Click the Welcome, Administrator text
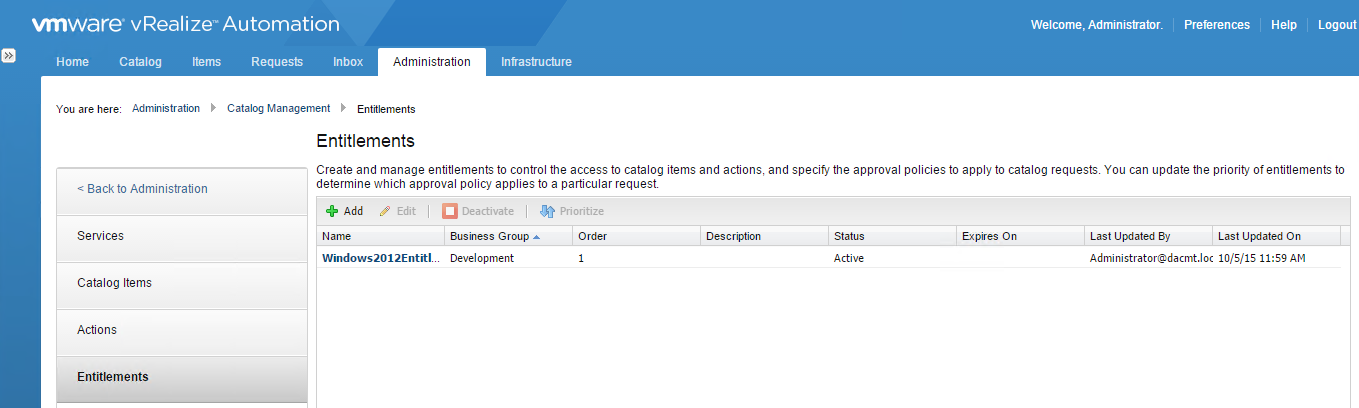The height and width of the screenshot is (408, 1359). 1097,25
